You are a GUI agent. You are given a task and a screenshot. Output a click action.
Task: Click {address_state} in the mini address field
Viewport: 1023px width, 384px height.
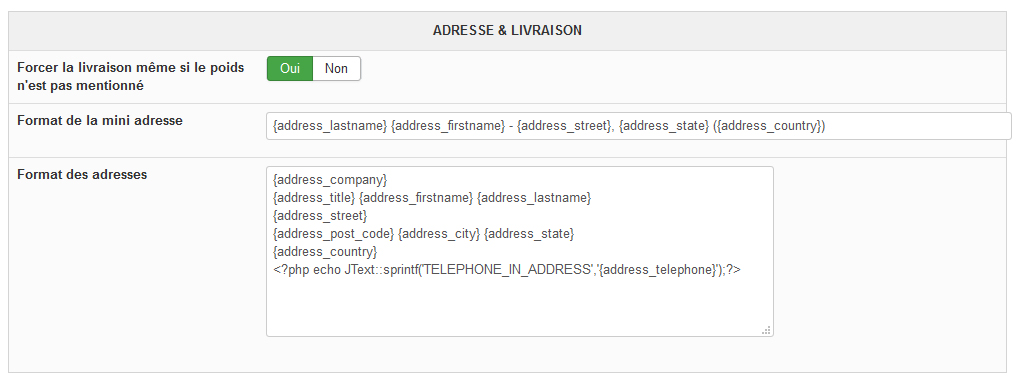tap(664, 126)
